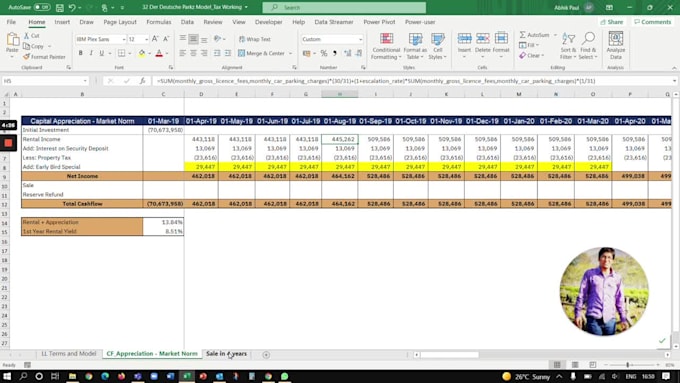Click column H header
The width and height of the screenshot is (680, 383).
(x=340, y=94)
